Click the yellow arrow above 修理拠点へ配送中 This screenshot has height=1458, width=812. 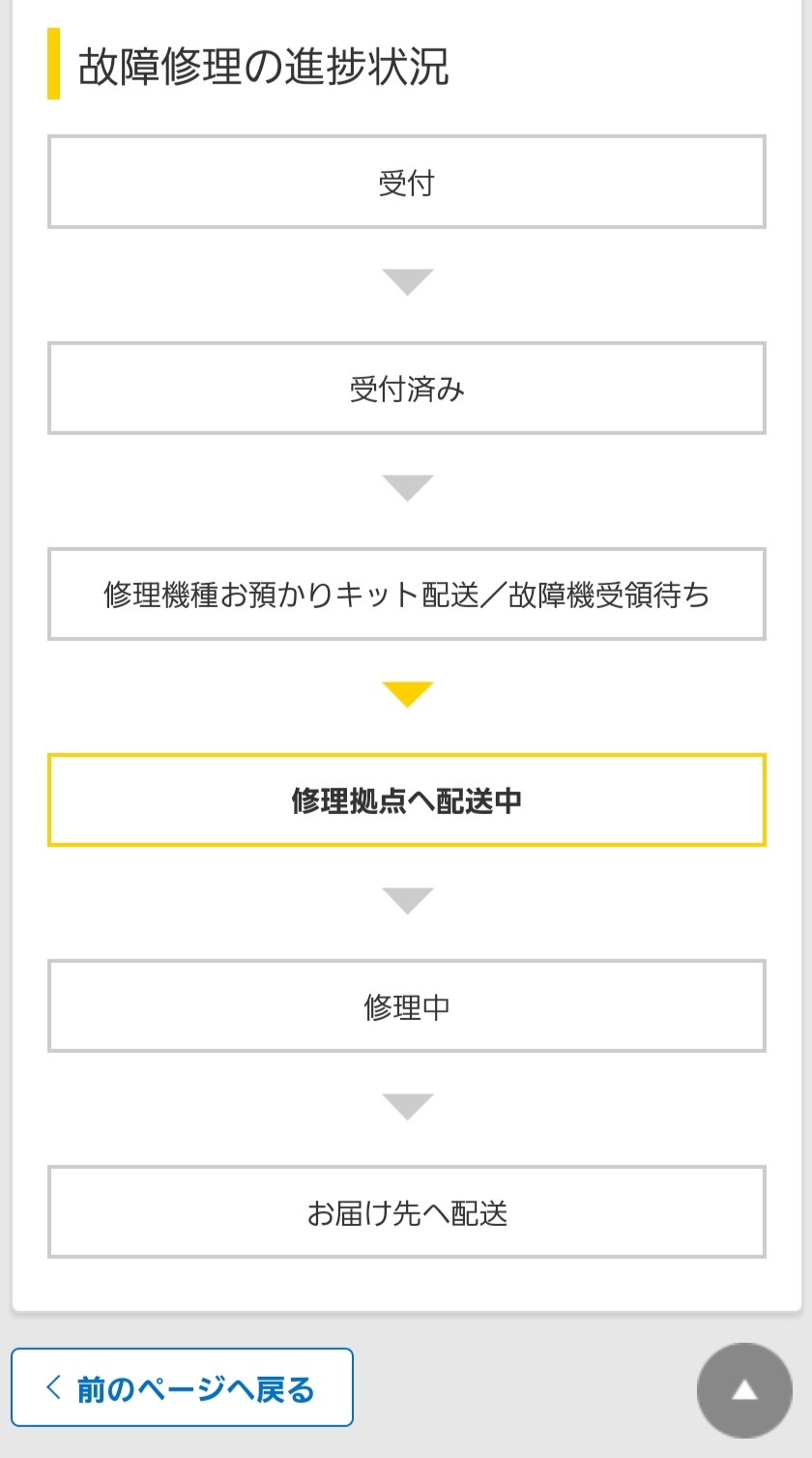407,694
